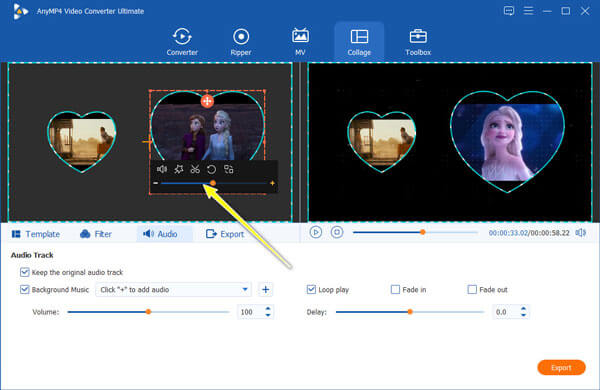Click the feedback chat icon in title bar
This screenshot has height=390, width=600.
(x=509, y=11)
